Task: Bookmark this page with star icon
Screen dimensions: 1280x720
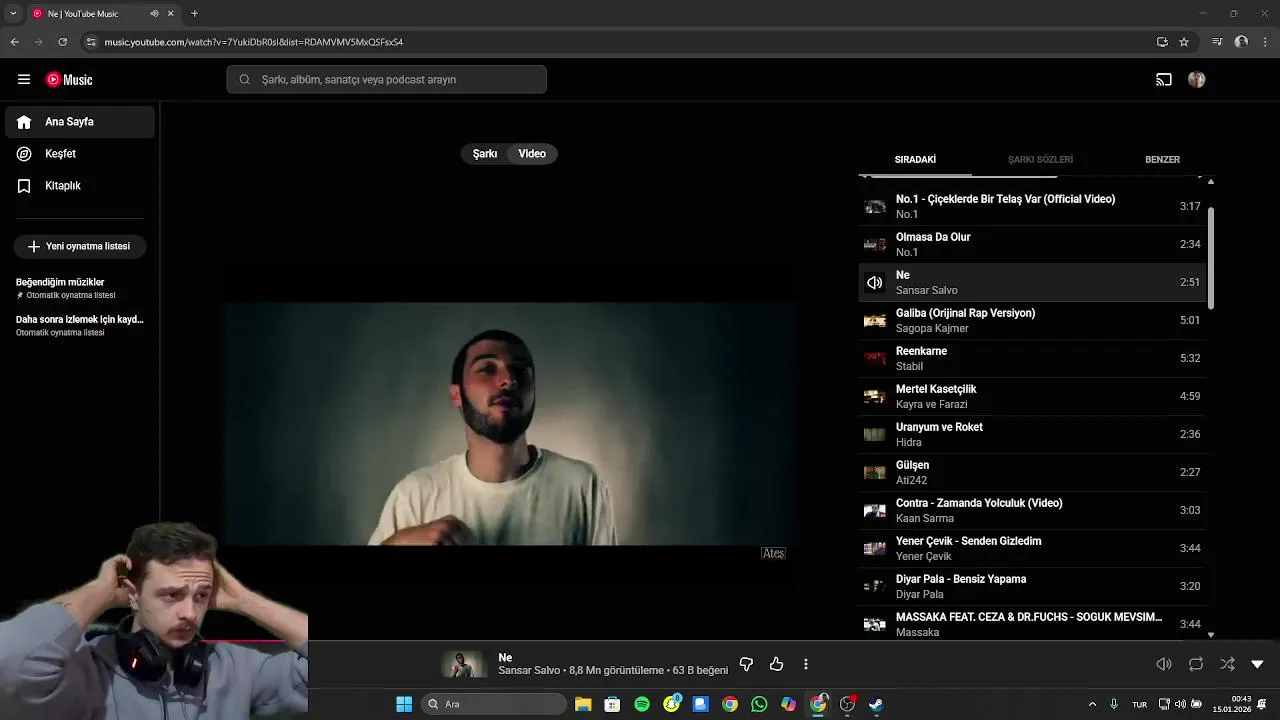Action: click(1184, 42)
